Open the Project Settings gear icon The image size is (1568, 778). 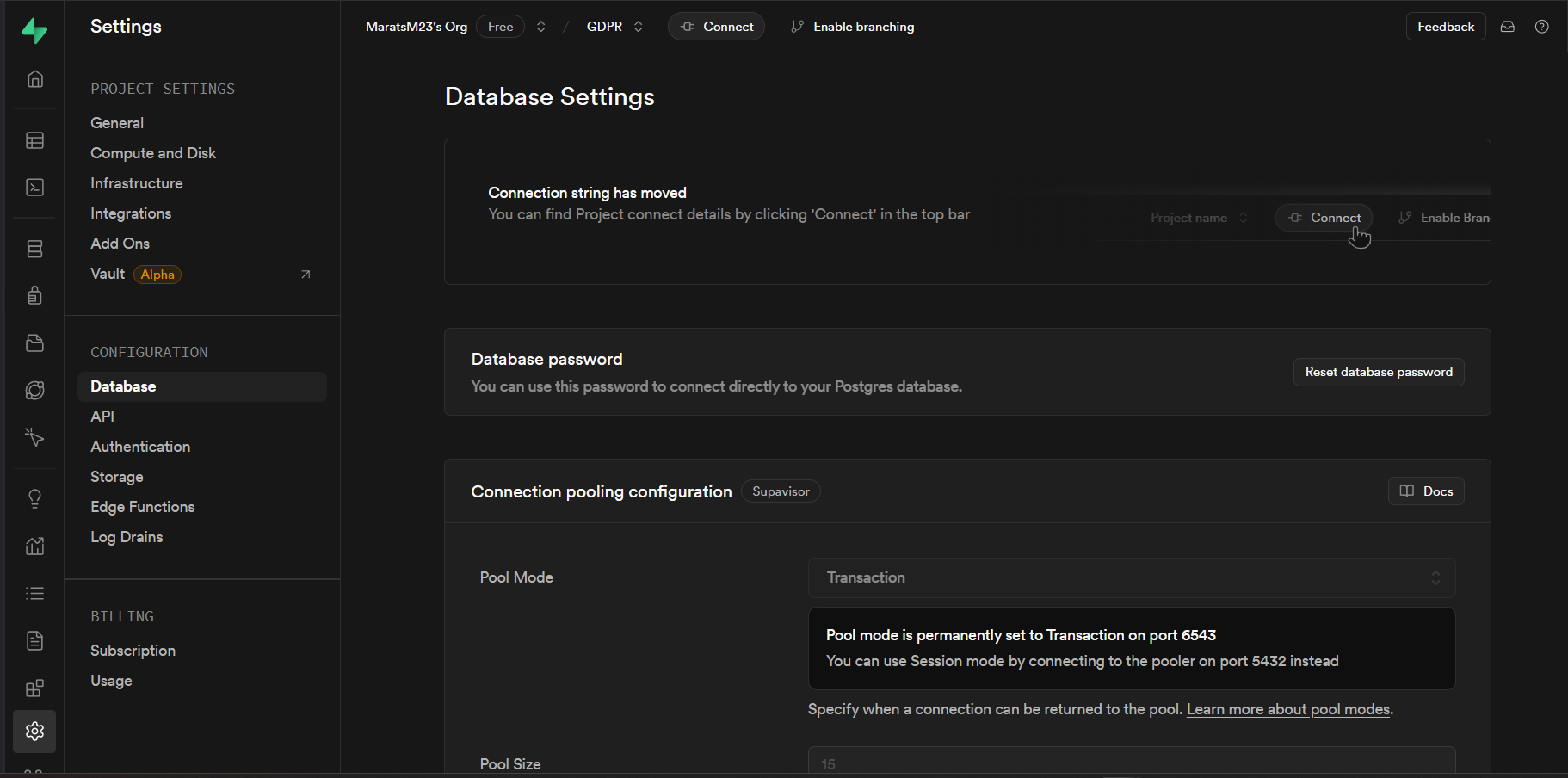(x=34, y=732)
